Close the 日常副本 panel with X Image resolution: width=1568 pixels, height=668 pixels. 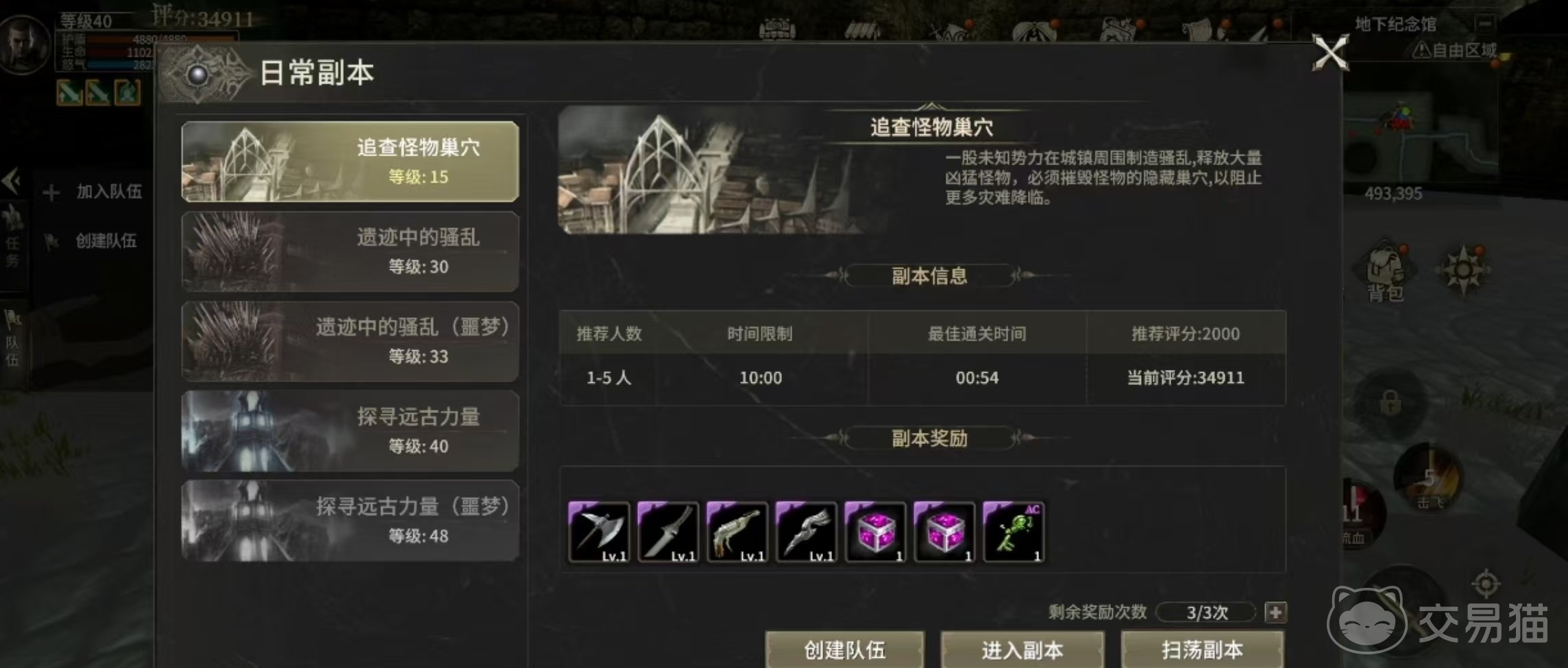[x=1330, y=53]
